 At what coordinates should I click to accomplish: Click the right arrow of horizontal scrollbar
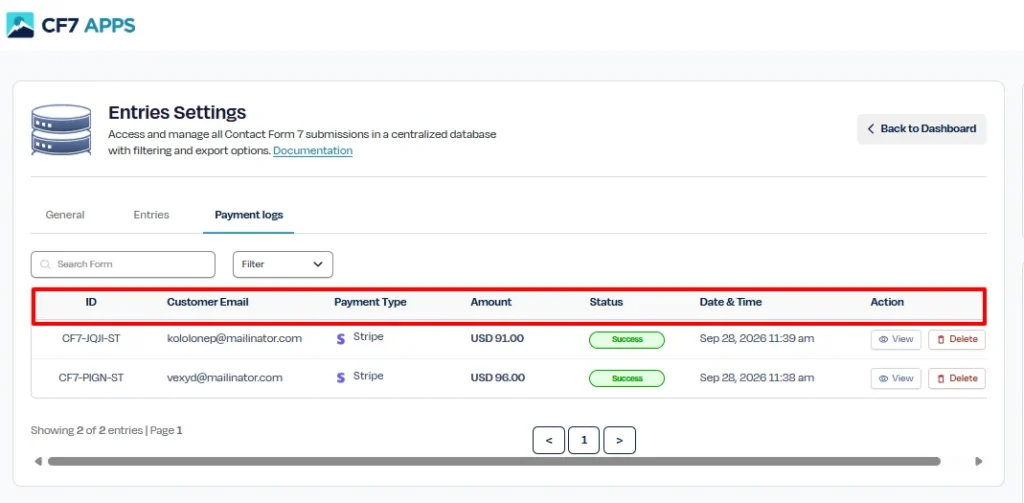(x=978, y=461)
